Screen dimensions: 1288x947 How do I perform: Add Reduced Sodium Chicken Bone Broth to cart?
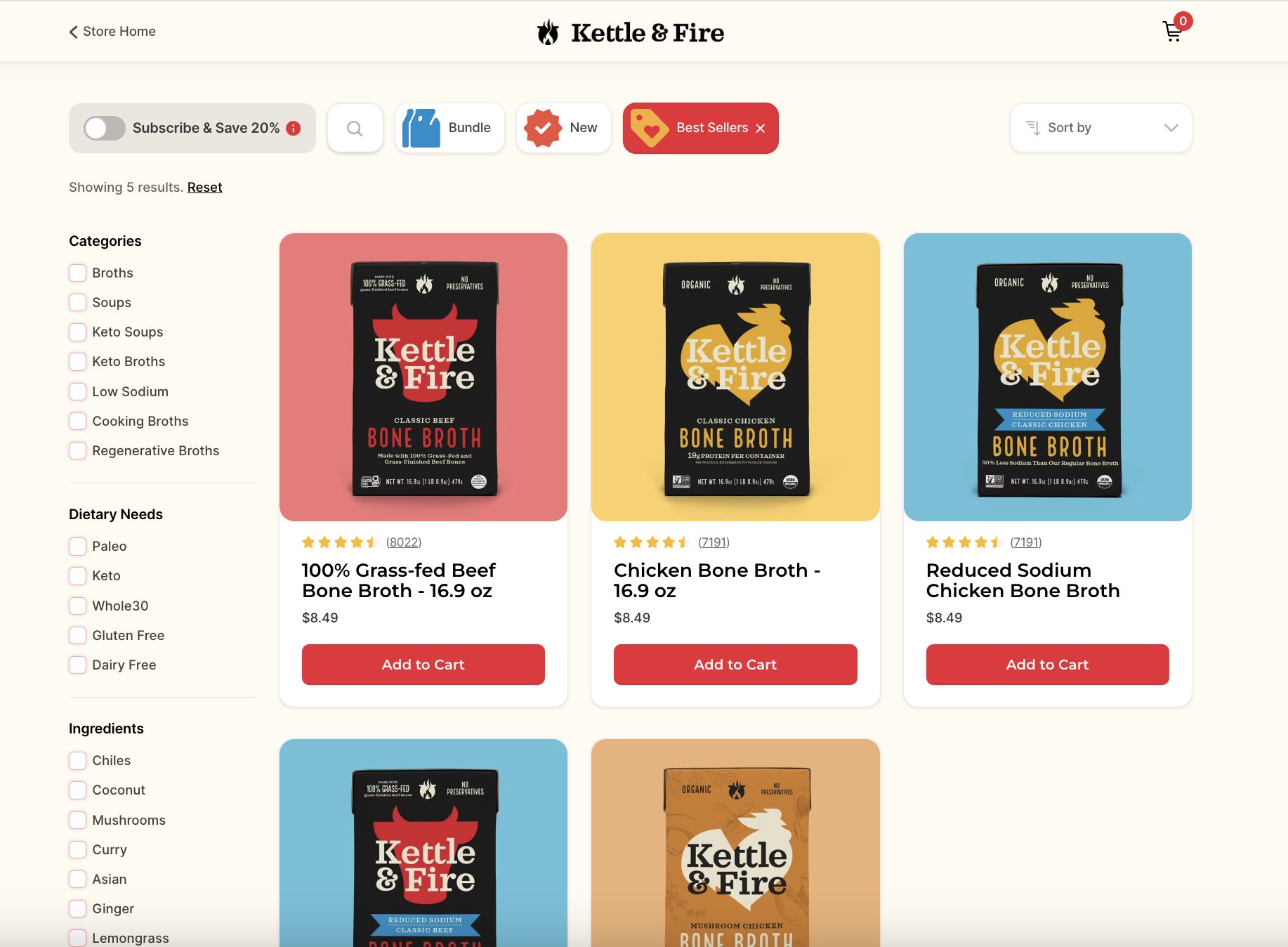1048,665
